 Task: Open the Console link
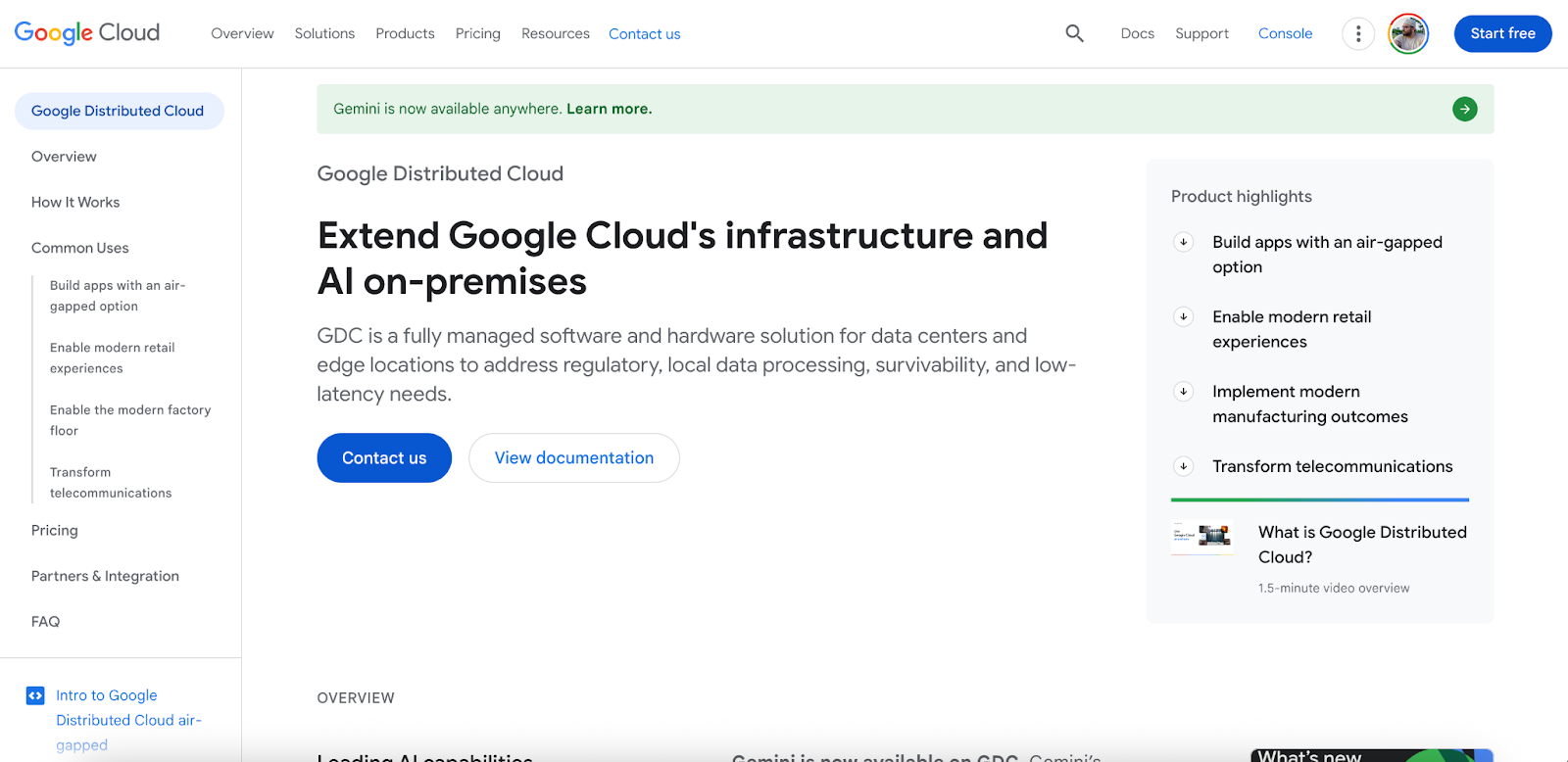(1285, 33)
